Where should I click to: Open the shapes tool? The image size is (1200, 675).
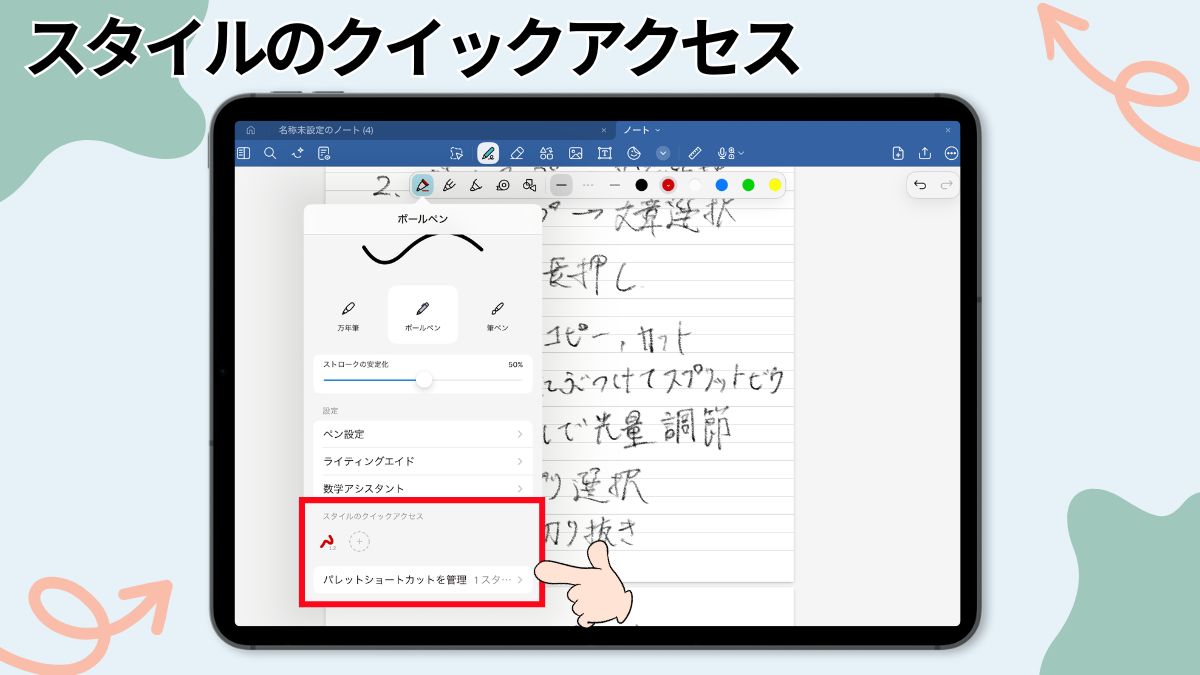pyautogui.click(x=546, y=153)
